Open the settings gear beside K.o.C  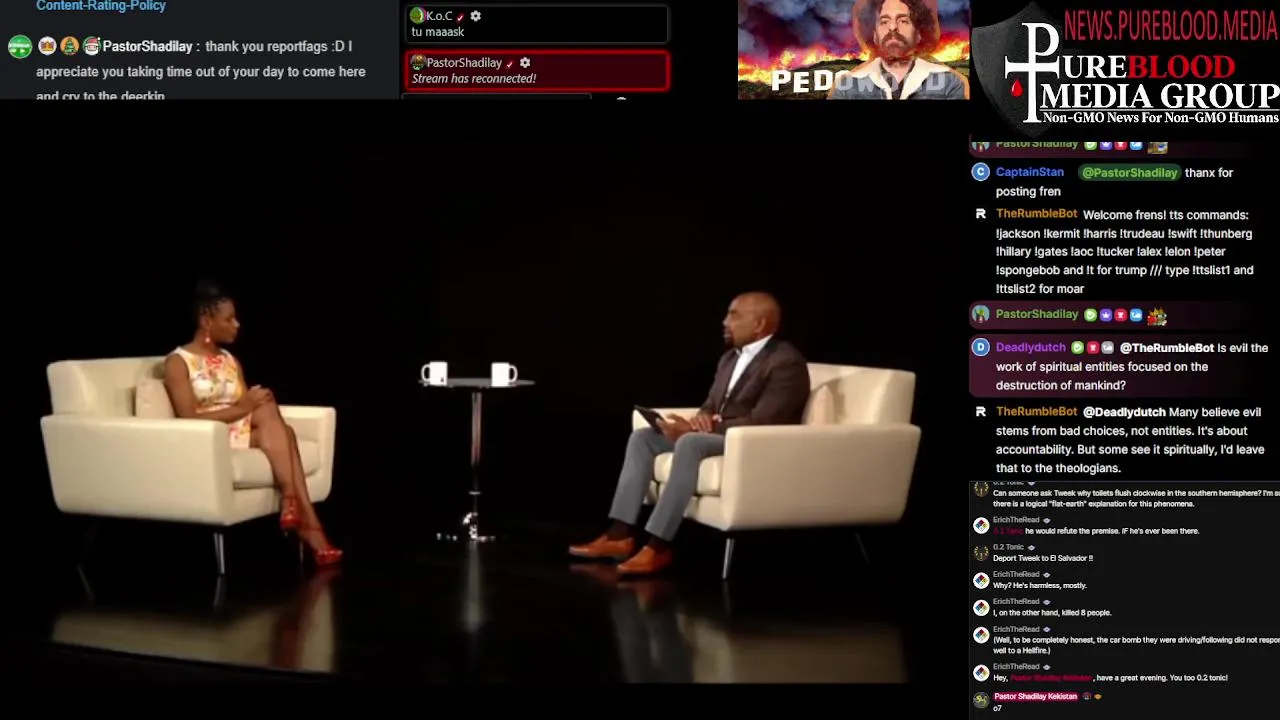click(x=476, y=16)
